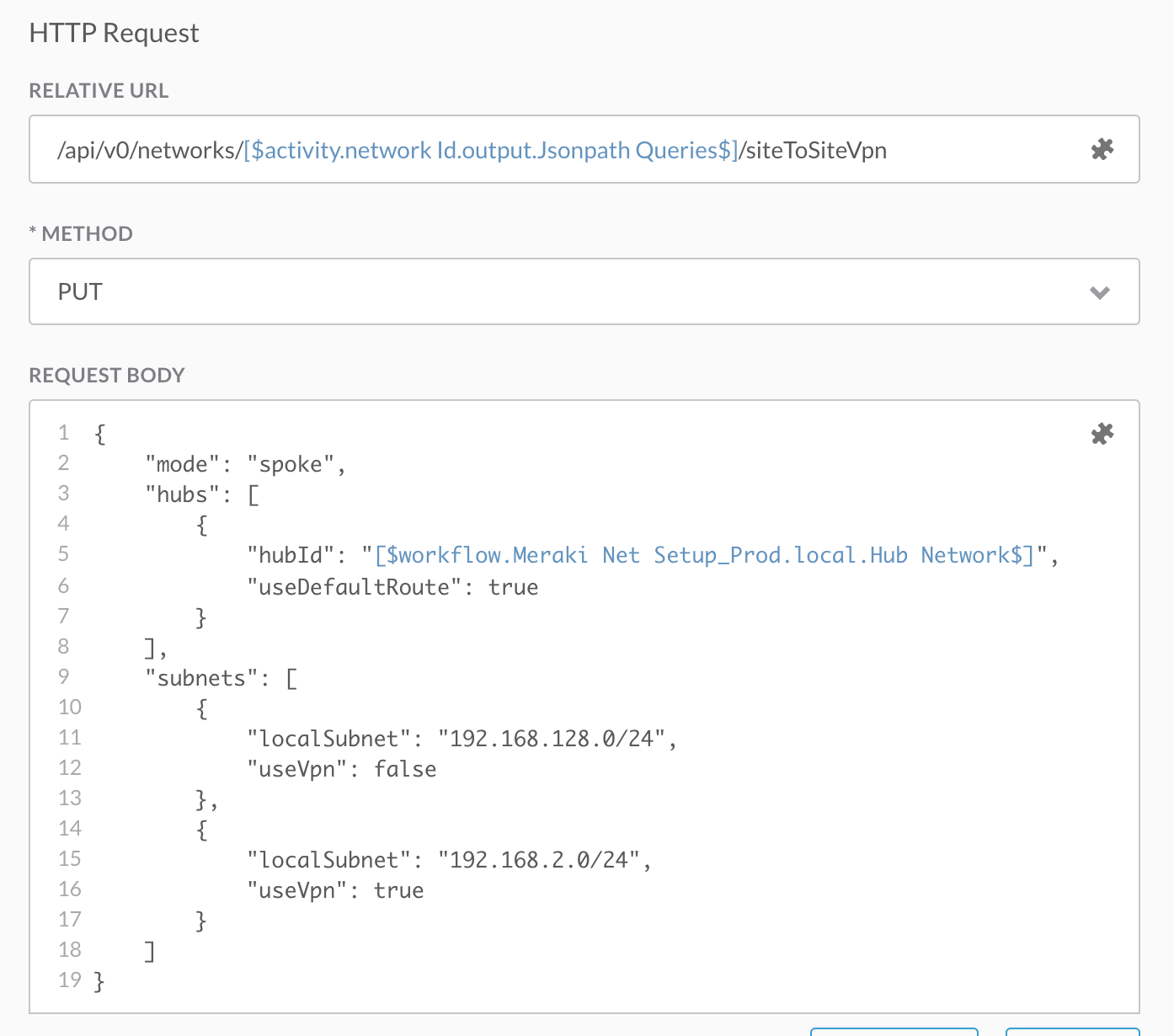Click the 192.168.2.0/24 subnet value

click(539, 861)
